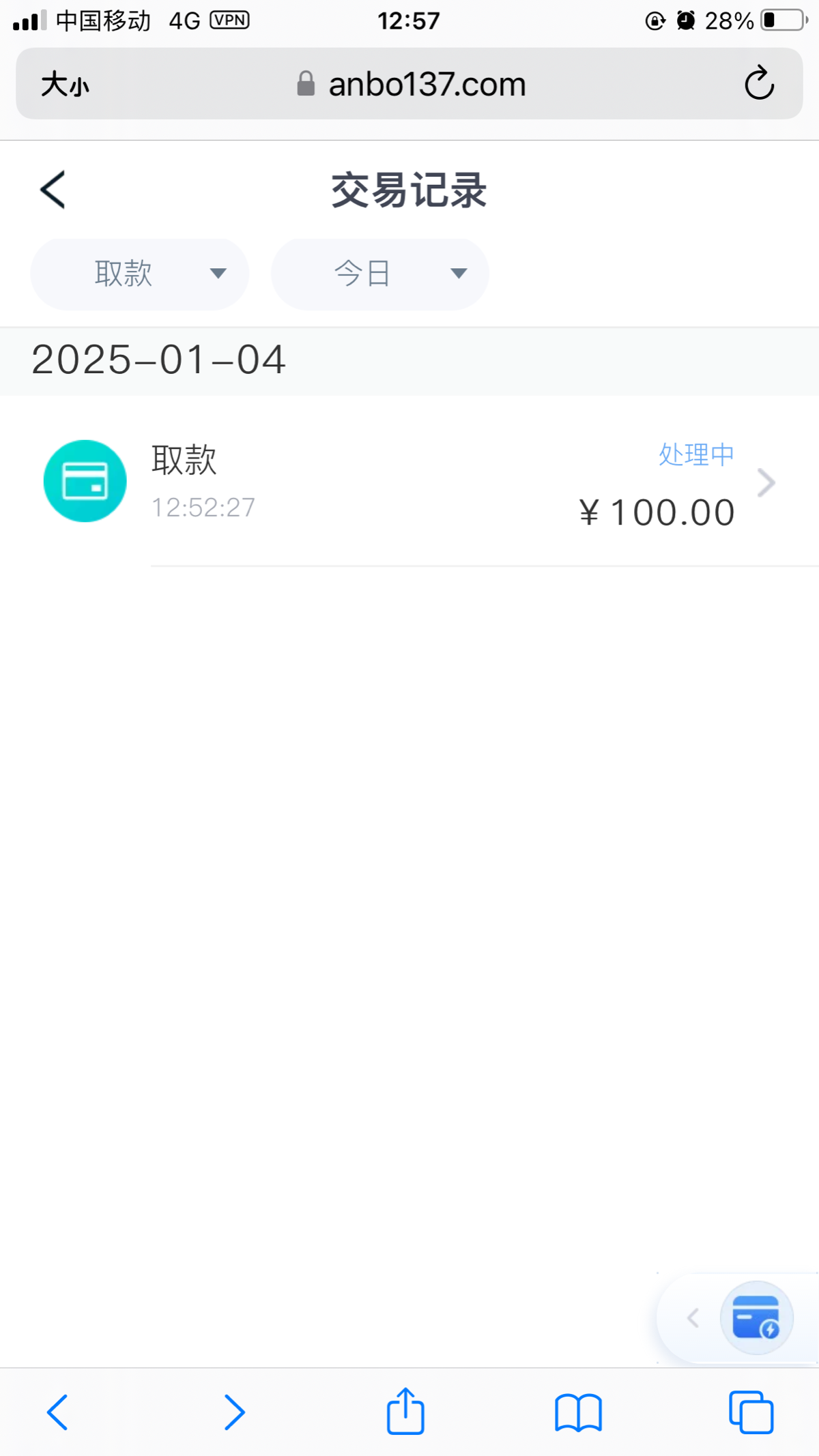Tap the floating blue quick-deposit card icon

(756, 1317)
